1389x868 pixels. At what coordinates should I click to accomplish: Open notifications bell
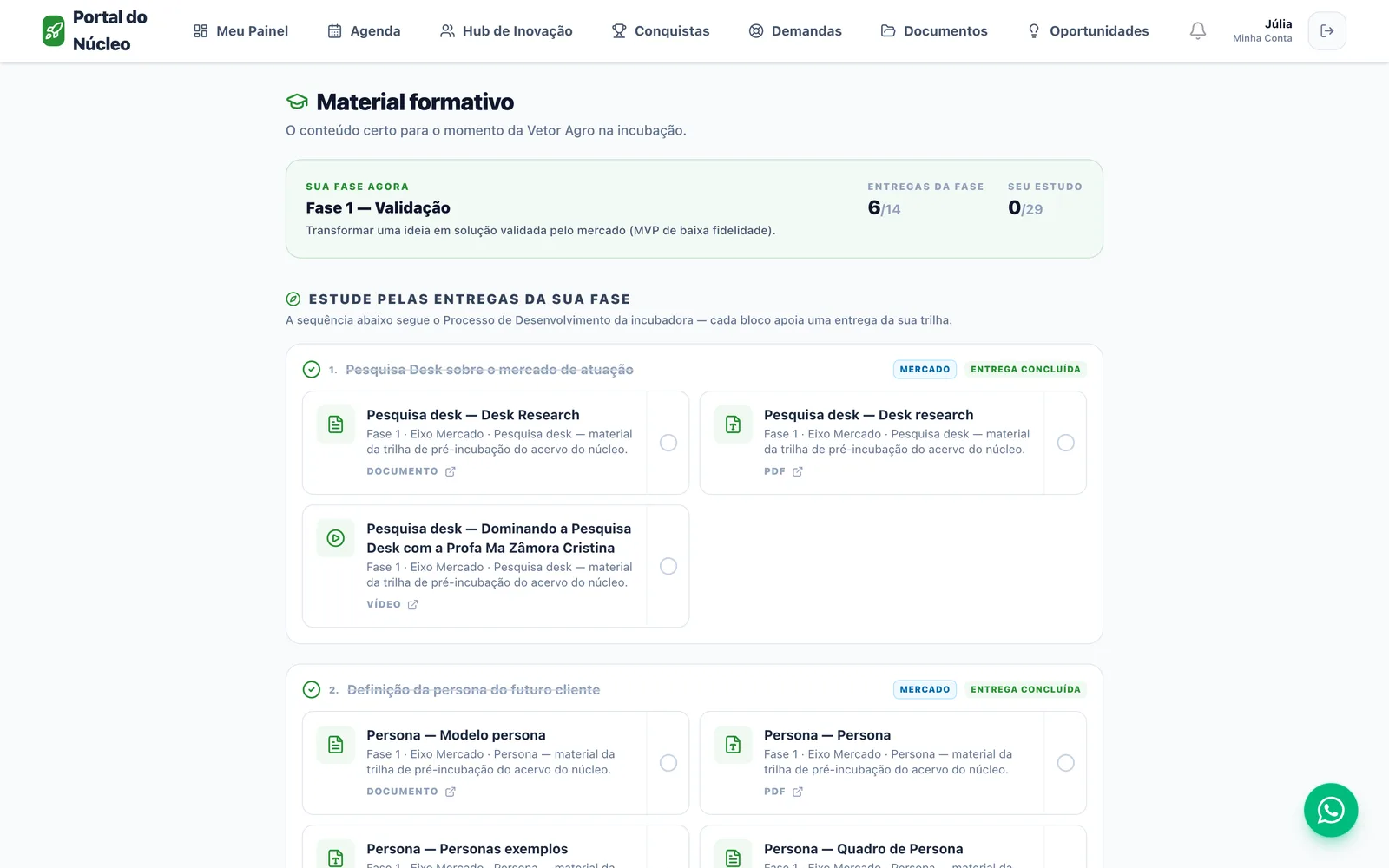click(x=1198, y=31)
